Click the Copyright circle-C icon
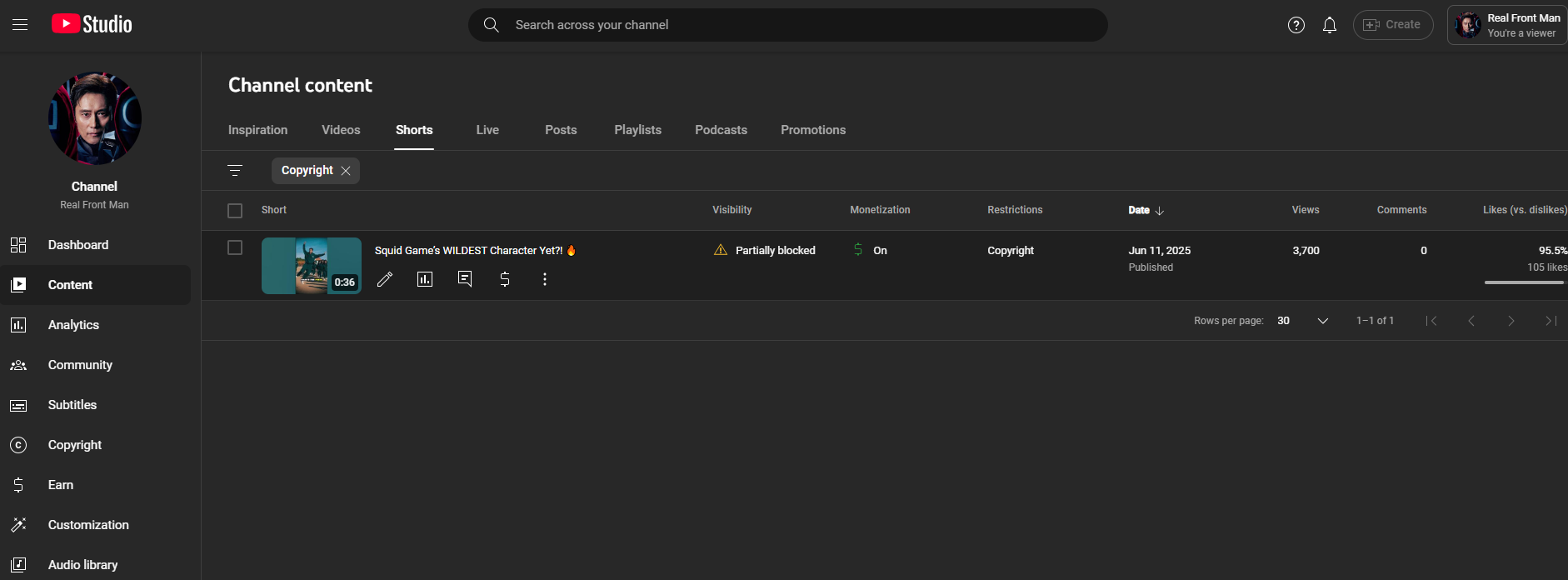This screenshot has width=1568, height=580. tap(18, 445)
